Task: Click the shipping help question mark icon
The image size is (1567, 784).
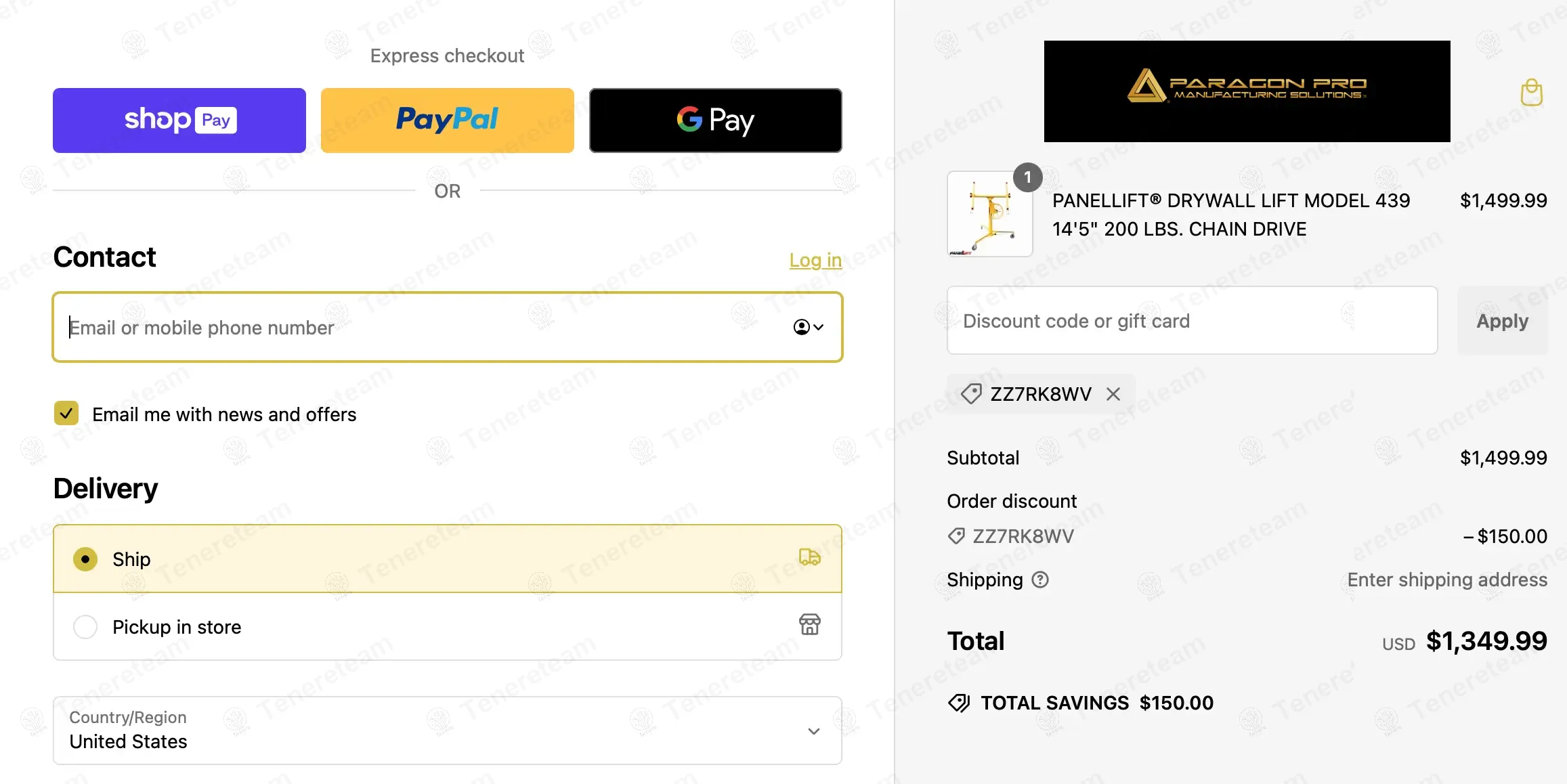Action: point(1040,580)
